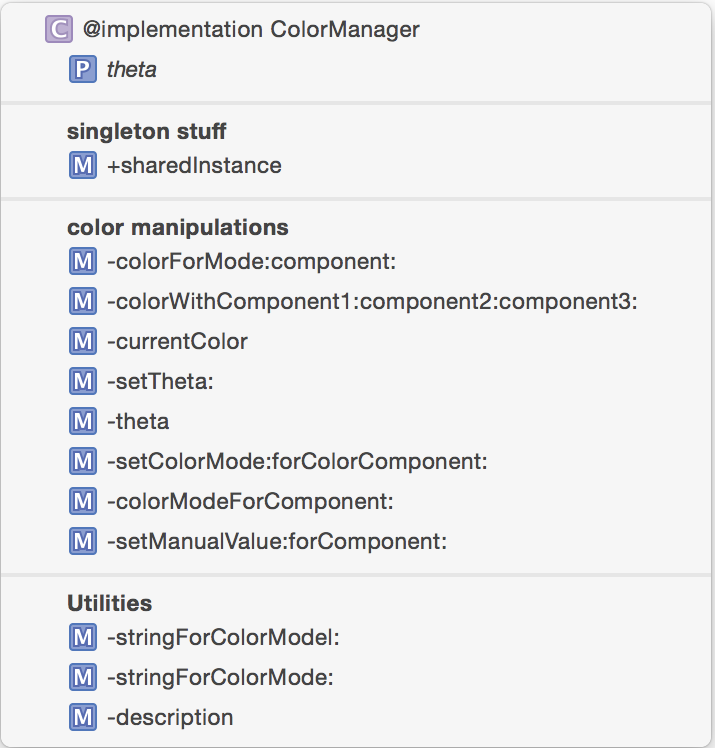Click the method icon beside +sharedInstance

[82, 165]
